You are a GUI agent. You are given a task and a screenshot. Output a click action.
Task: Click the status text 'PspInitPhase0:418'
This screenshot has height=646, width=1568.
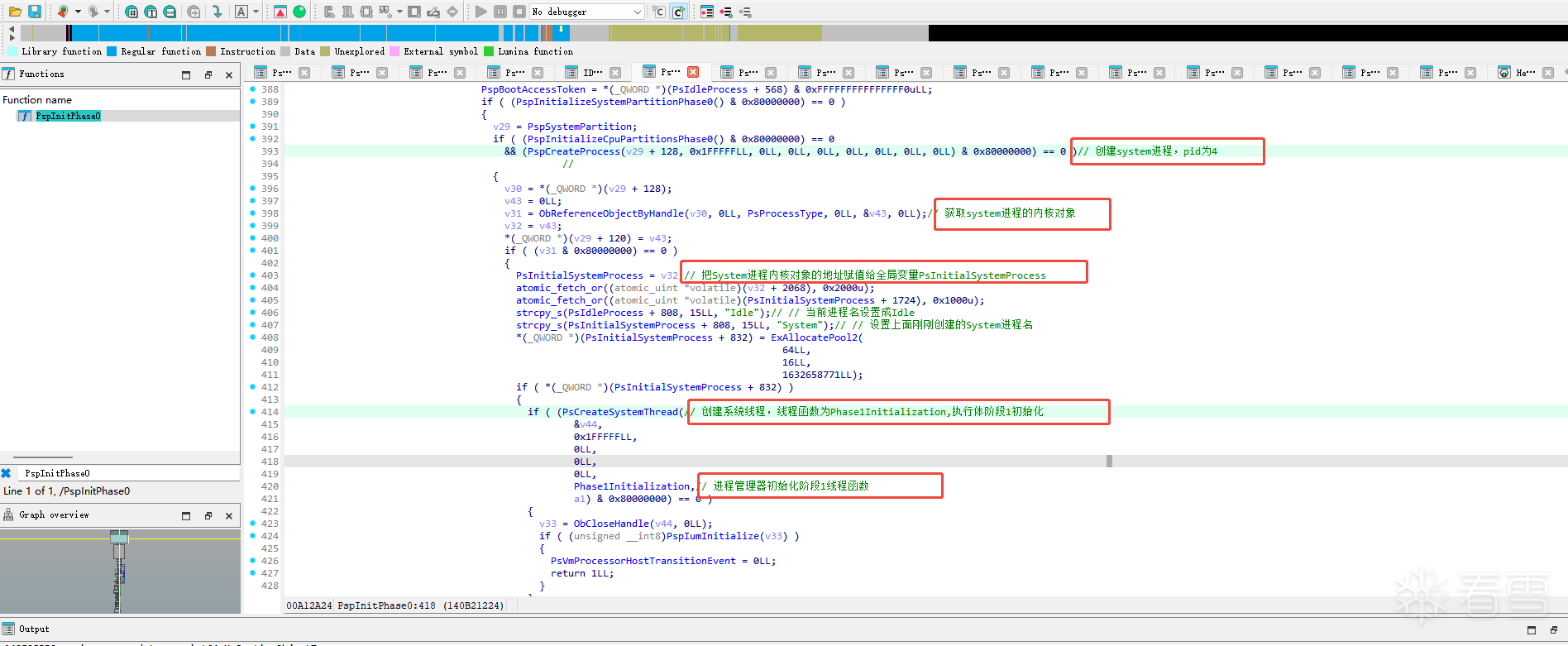386,605
